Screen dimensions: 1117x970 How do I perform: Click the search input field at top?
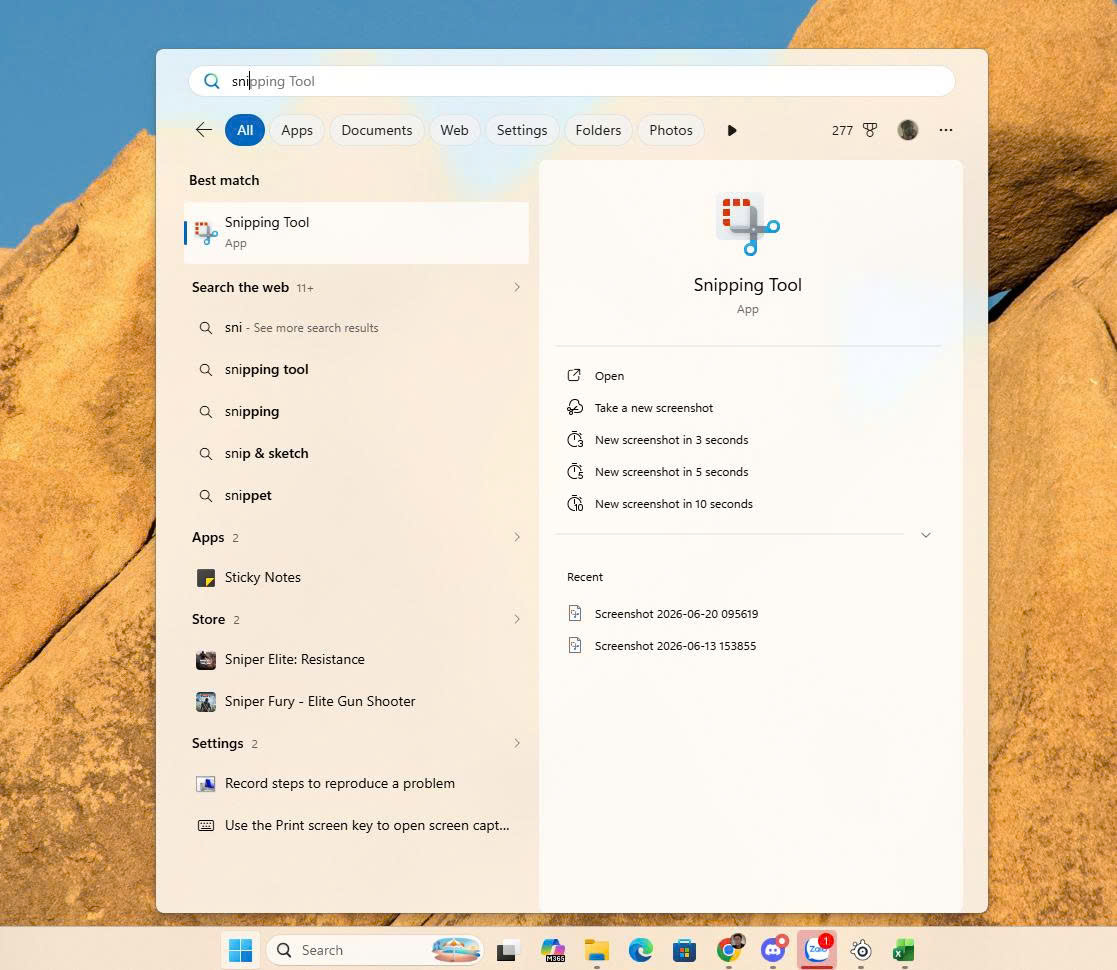(x=571, y=81)
